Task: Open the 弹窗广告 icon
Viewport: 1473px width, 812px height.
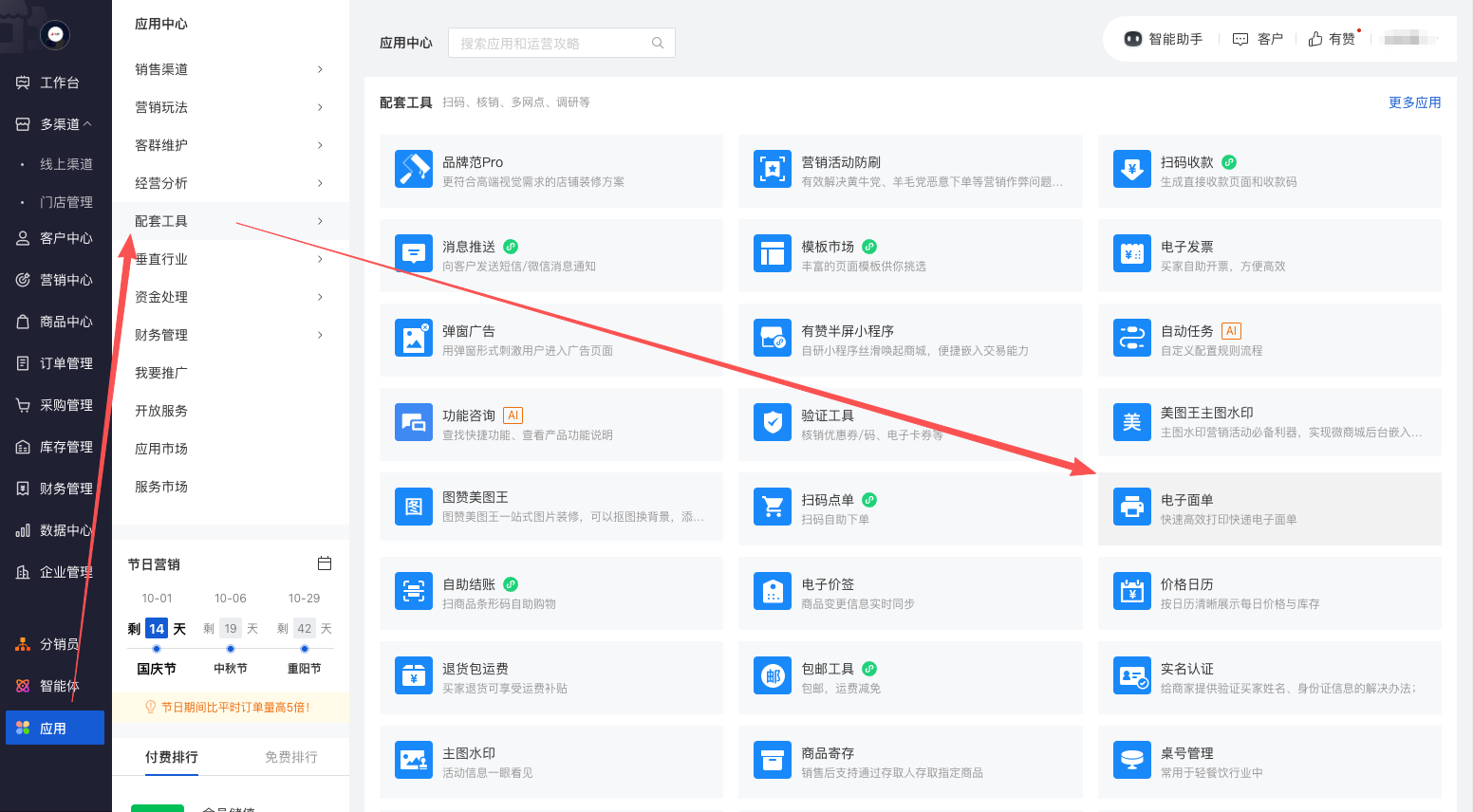Action: [414, 339]
